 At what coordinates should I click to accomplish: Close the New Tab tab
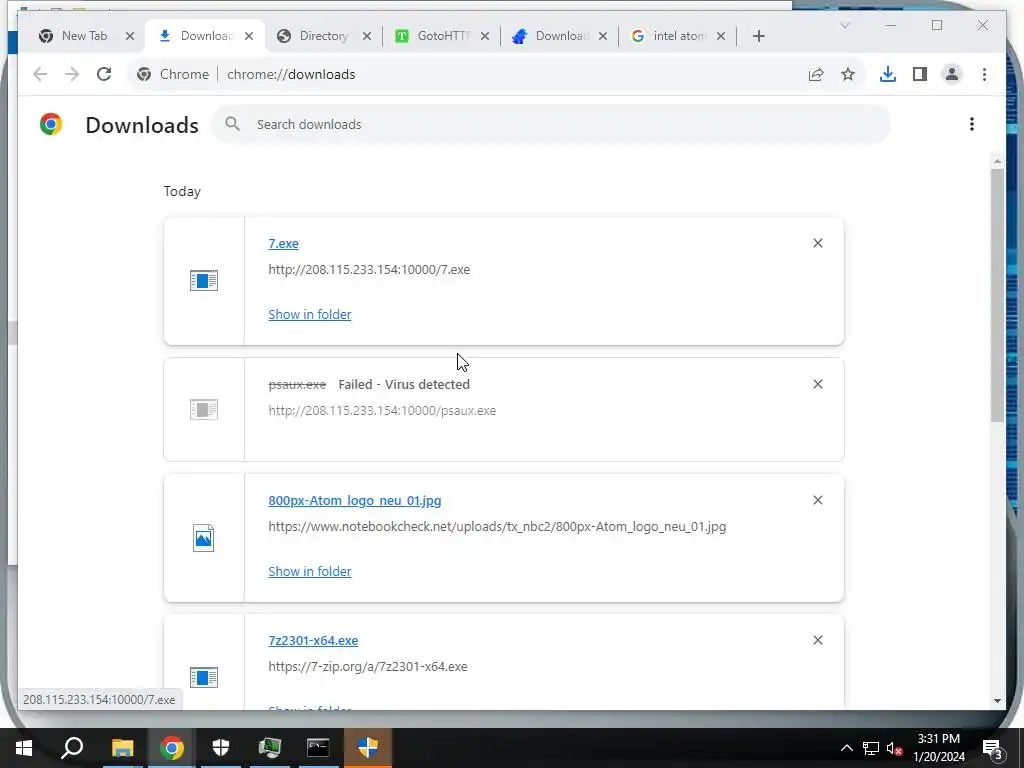pos(130,36)
